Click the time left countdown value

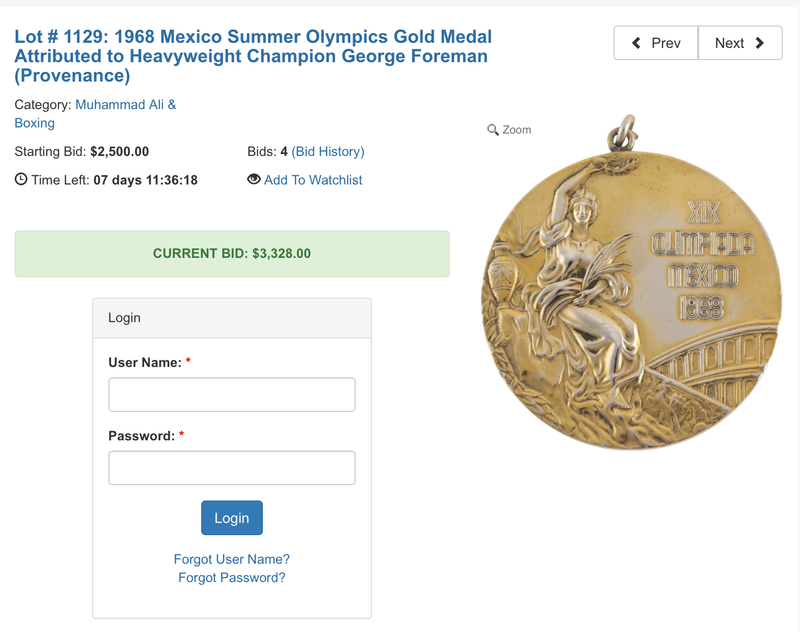(146, 180)
